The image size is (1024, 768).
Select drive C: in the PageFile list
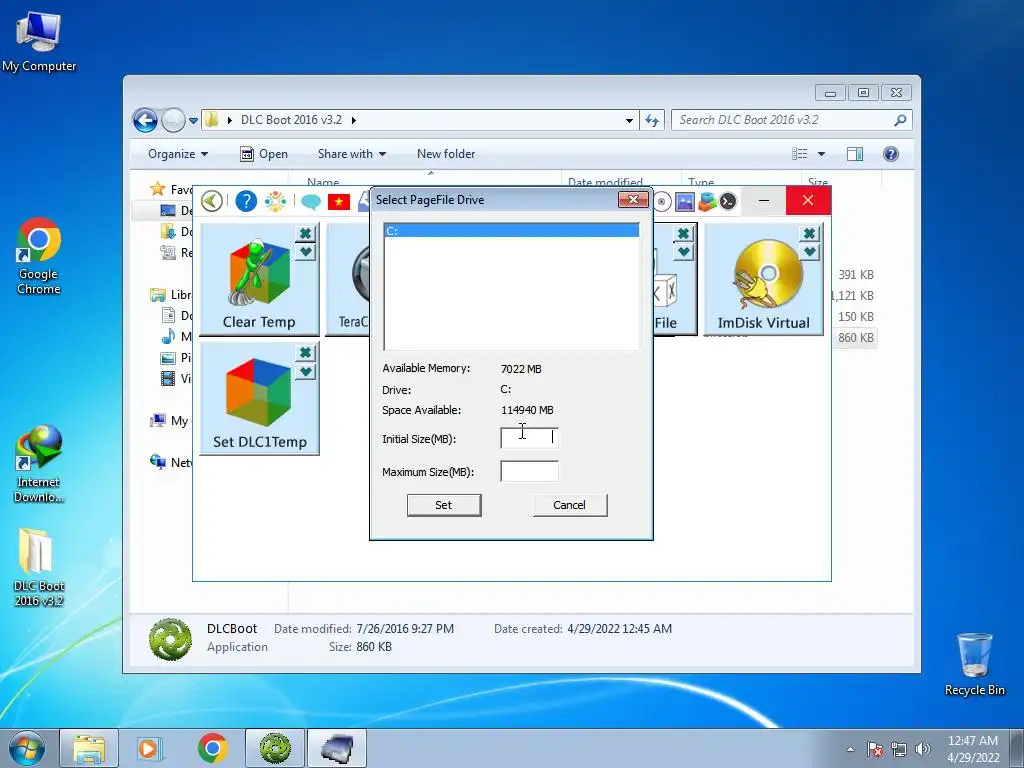(x=511, y=231)
